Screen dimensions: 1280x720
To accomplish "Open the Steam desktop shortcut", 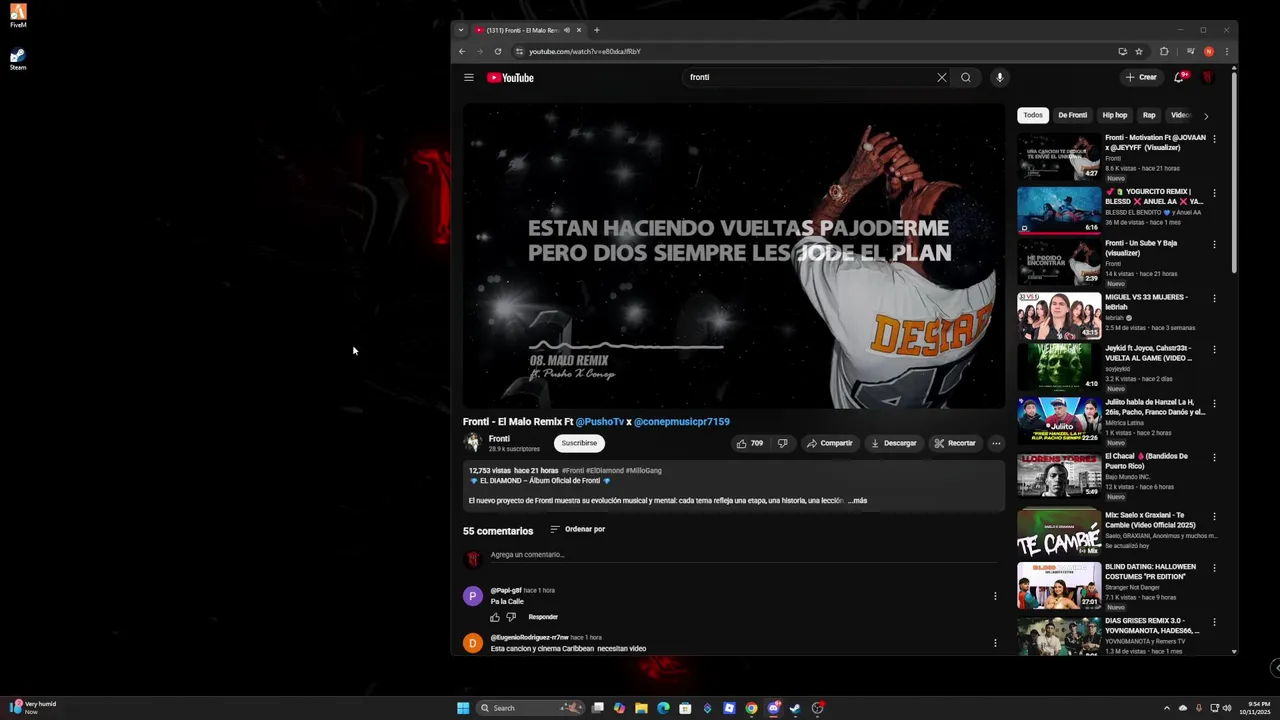I will (18, 59).
